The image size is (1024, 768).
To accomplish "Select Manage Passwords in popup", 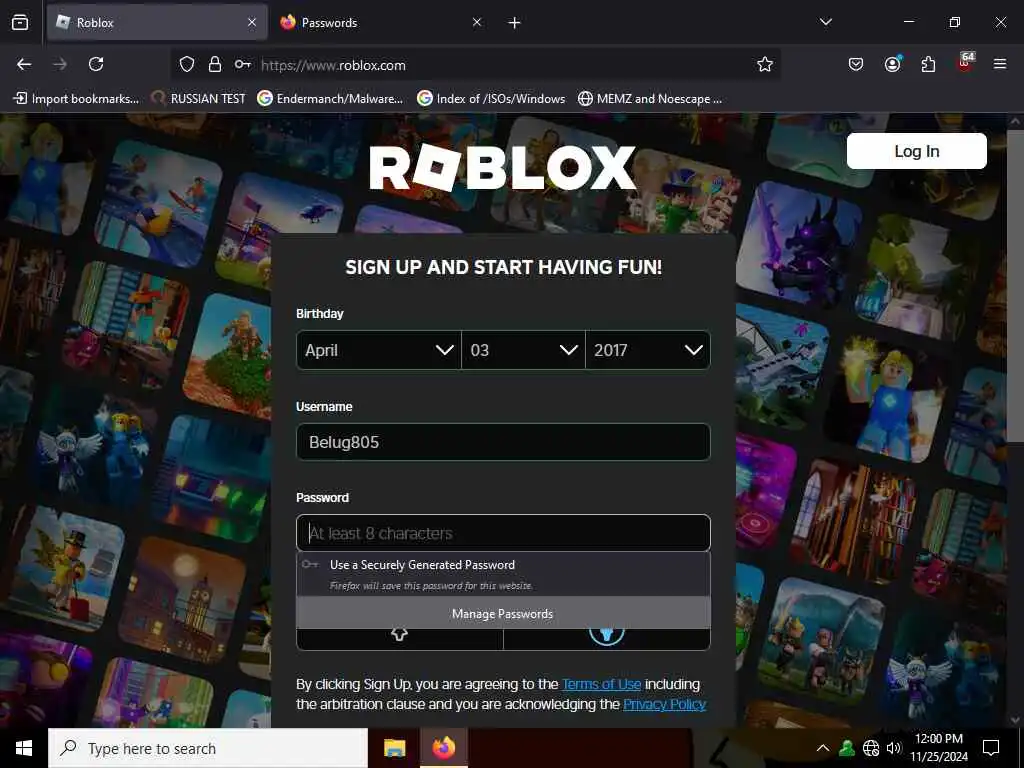I will coord(503,613).
